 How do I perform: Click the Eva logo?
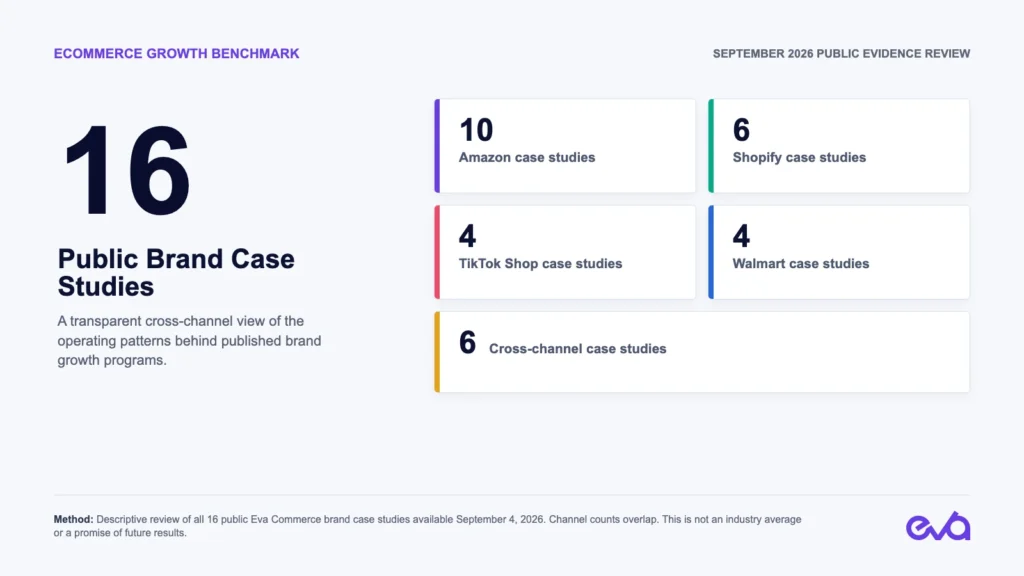(x=938, y=526)
